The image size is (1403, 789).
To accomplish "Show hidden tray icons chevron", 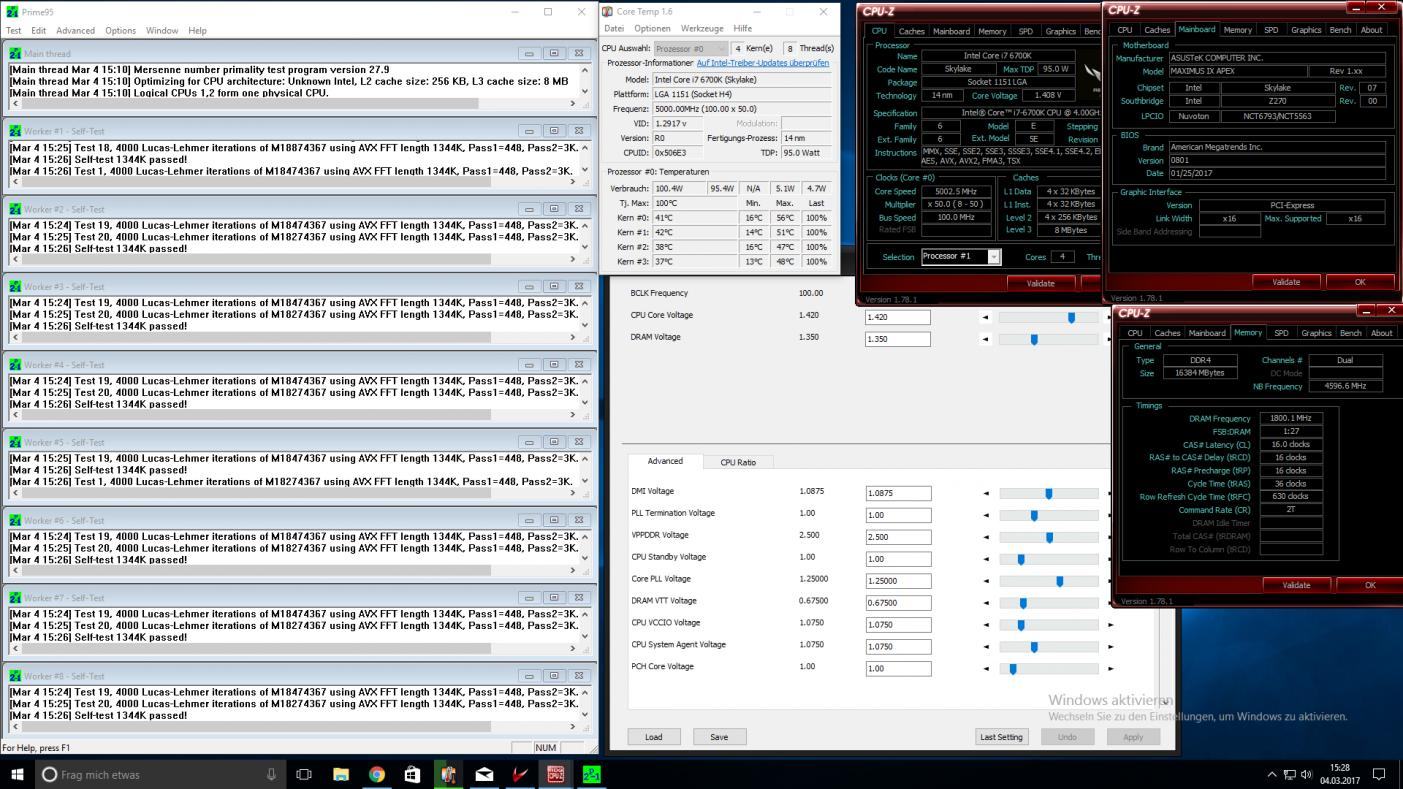I will click(x=1272, y=774).
